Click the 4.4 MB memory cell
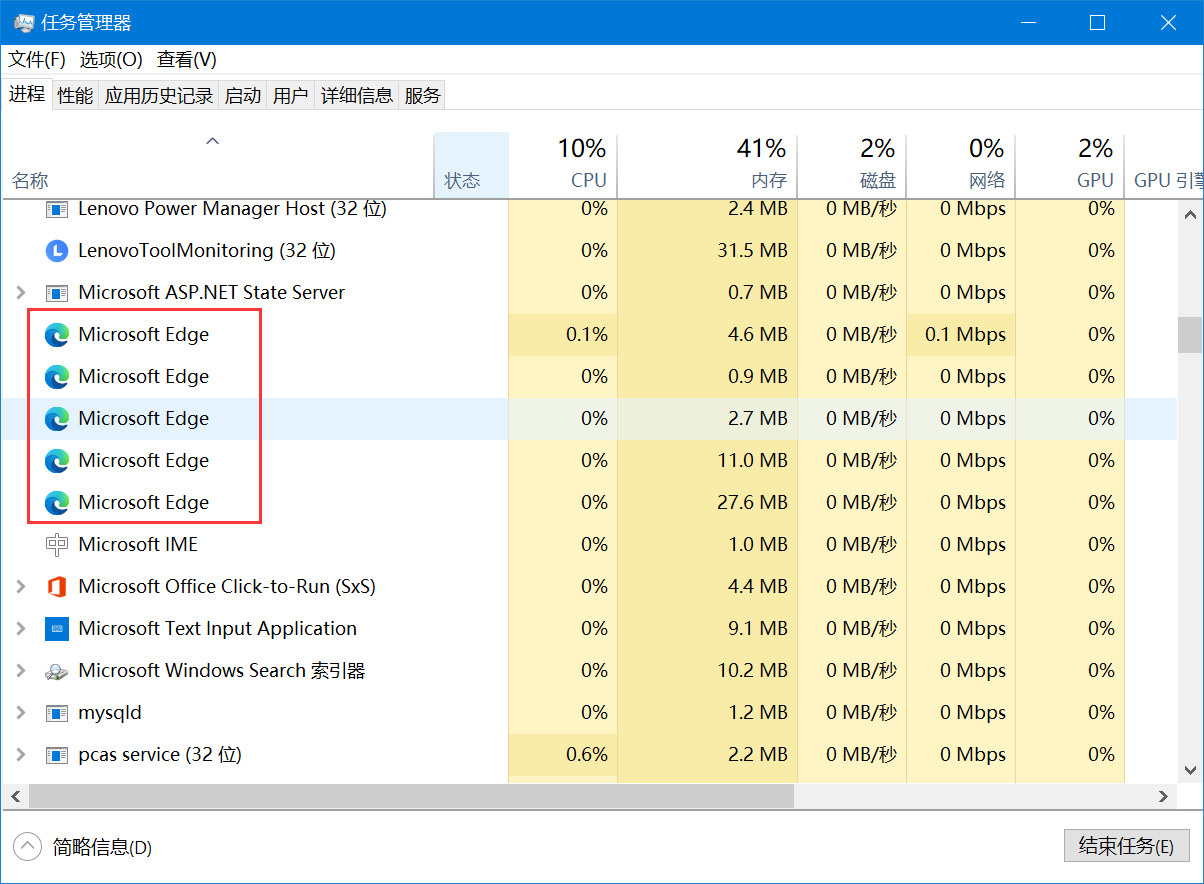The image size is (1204, 884). [707, 587]
